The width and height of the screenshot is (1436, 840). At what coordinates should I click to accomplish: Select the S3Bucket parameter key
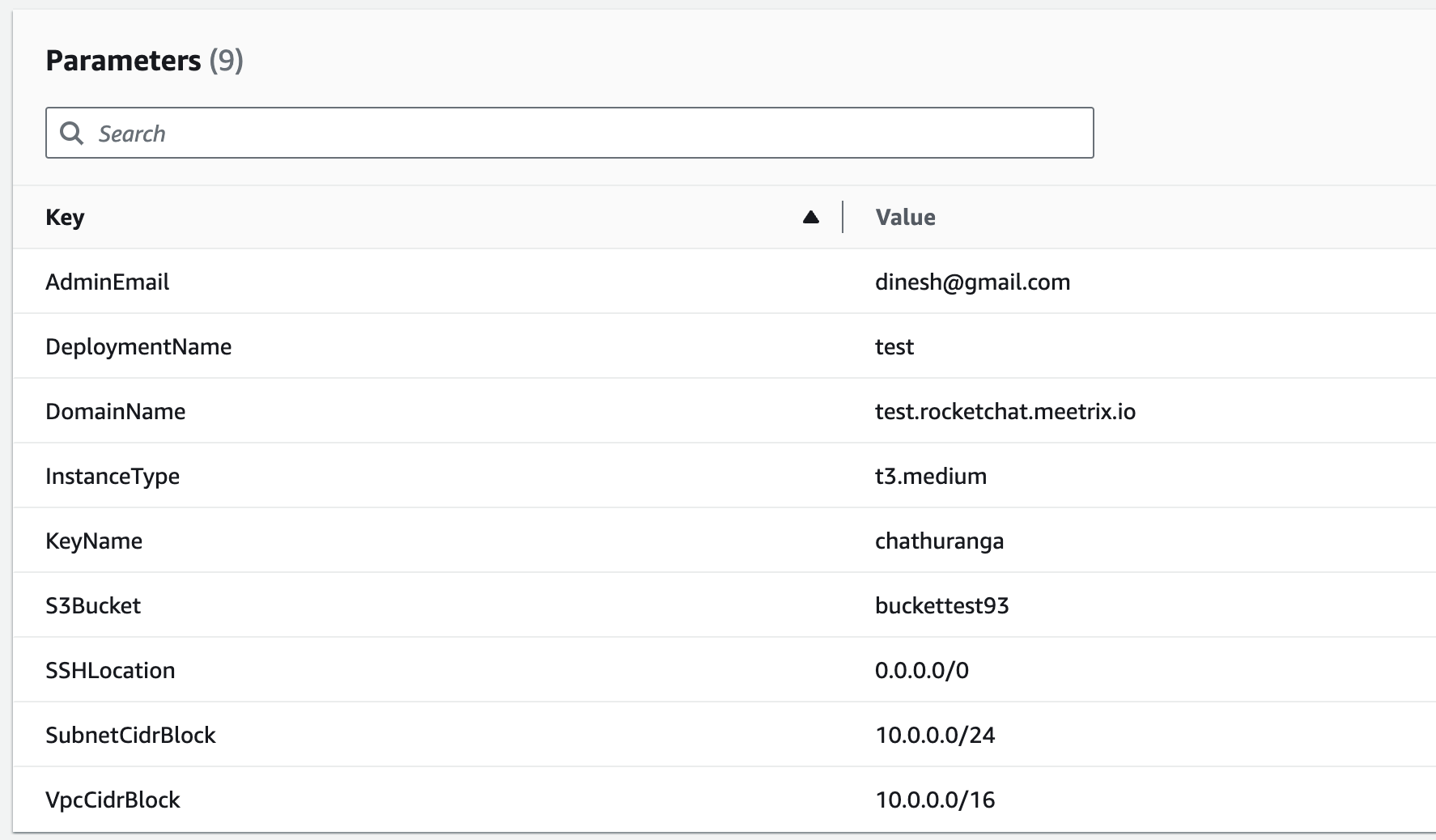point(93,605)
